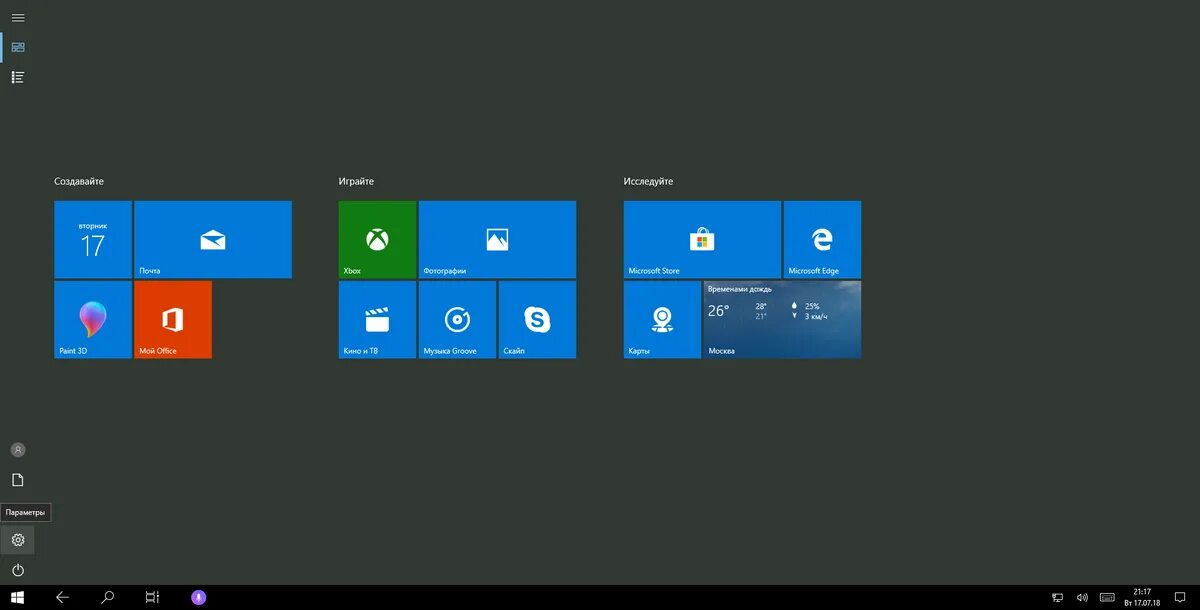The height and width of the screenshot is (610, 1200).
Task: Open Microsoft Store
Action: (x=701, y=238)
